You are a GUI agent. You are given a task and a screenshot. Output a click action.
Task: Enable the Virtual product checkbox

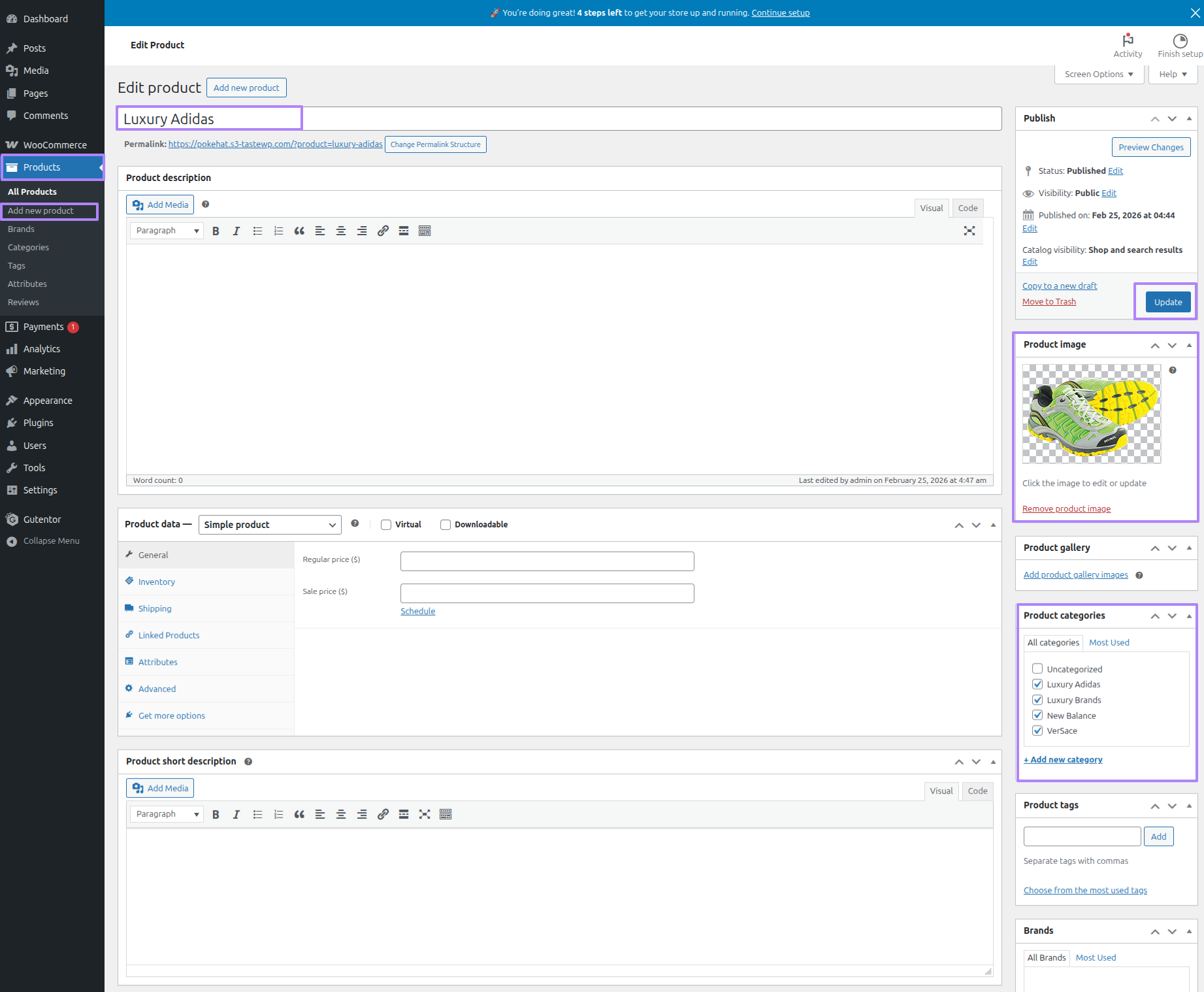tap(386, 525)
